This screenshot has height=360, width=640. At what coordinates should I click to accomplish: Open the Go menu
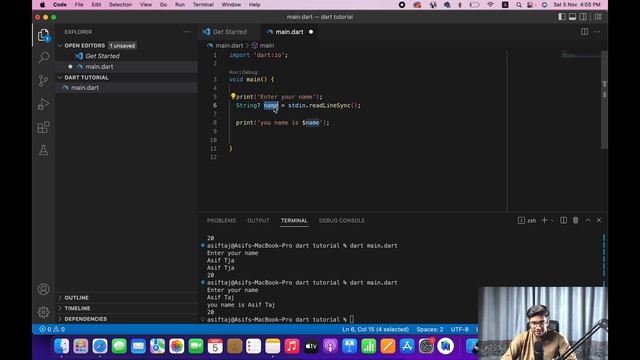pyautogui.click(x=163, y=4)
